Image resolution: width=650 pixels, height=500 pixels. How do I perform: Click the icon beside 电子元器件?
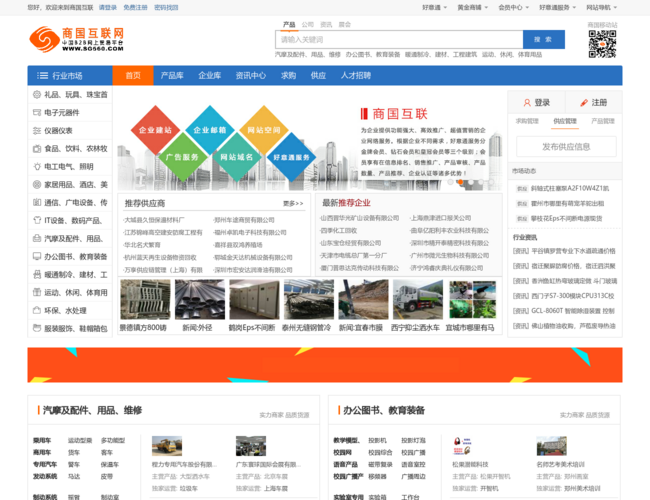[37, 112]
